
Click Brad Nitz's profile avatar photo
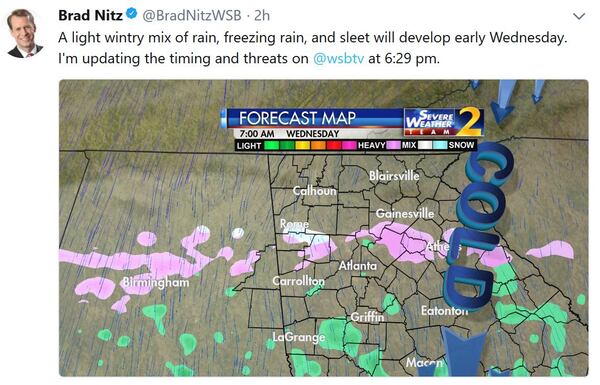(x=24, y=34)
